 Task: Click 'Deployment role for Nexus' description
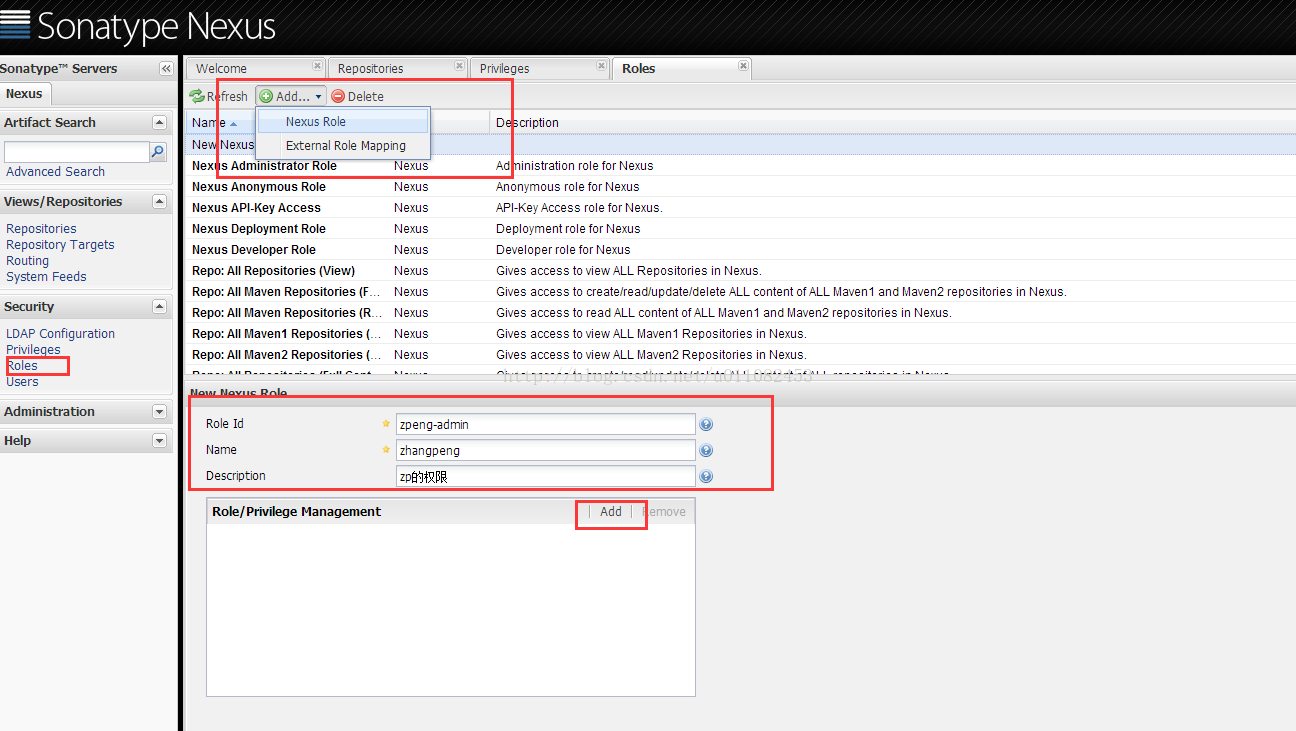568,229
